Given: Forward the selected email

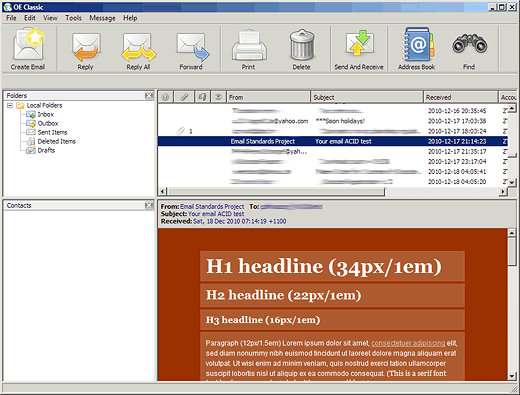Looking at the screenshot, I should coord(192,51).
